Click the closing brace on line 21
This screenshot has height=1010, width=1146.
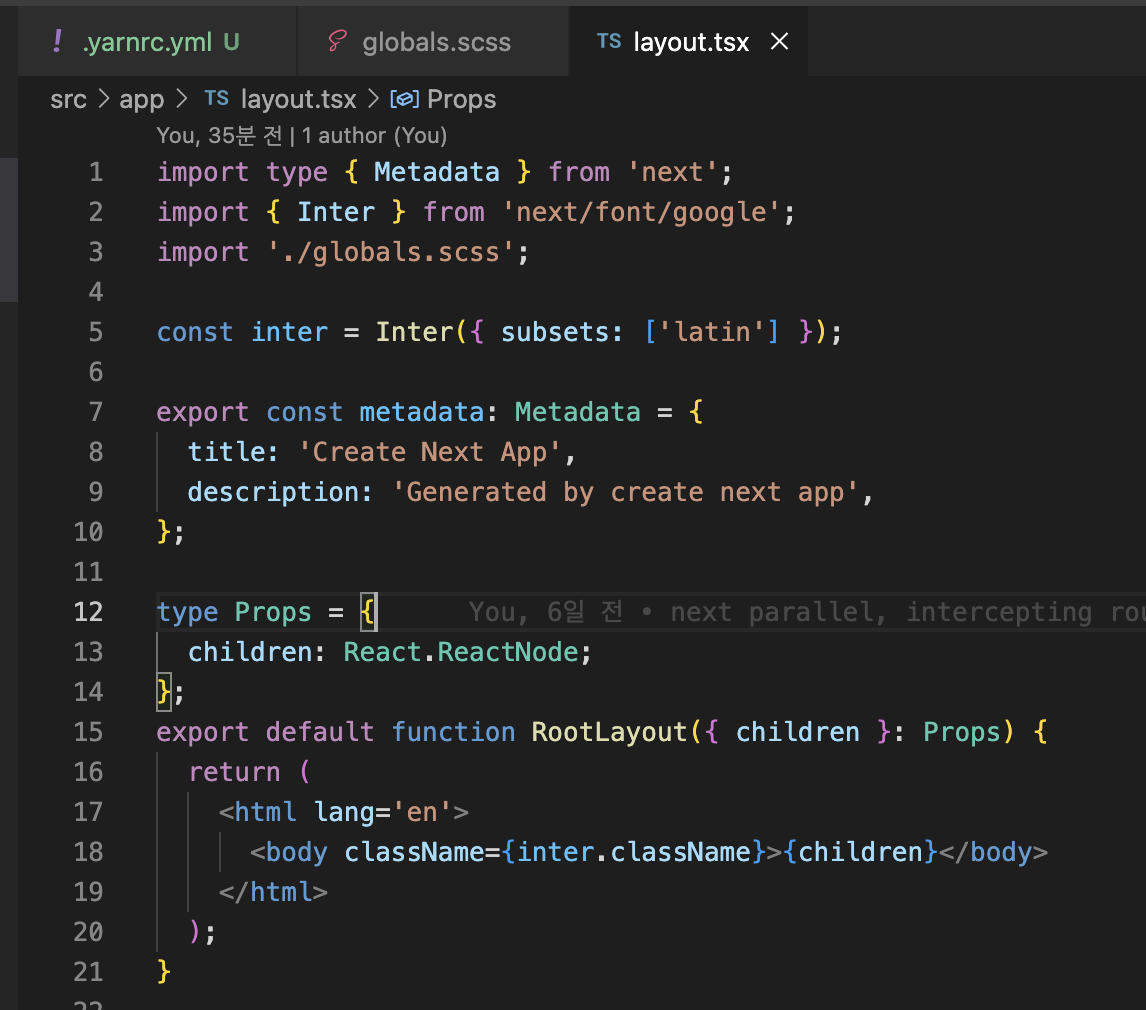coord(164,972)
